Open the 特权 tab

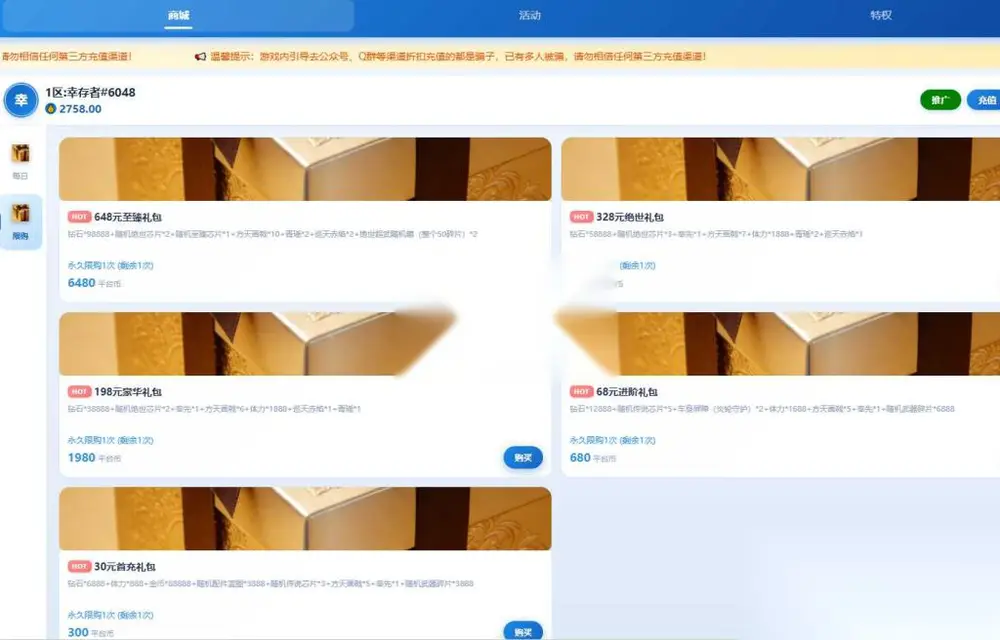[x=881, y=15]
